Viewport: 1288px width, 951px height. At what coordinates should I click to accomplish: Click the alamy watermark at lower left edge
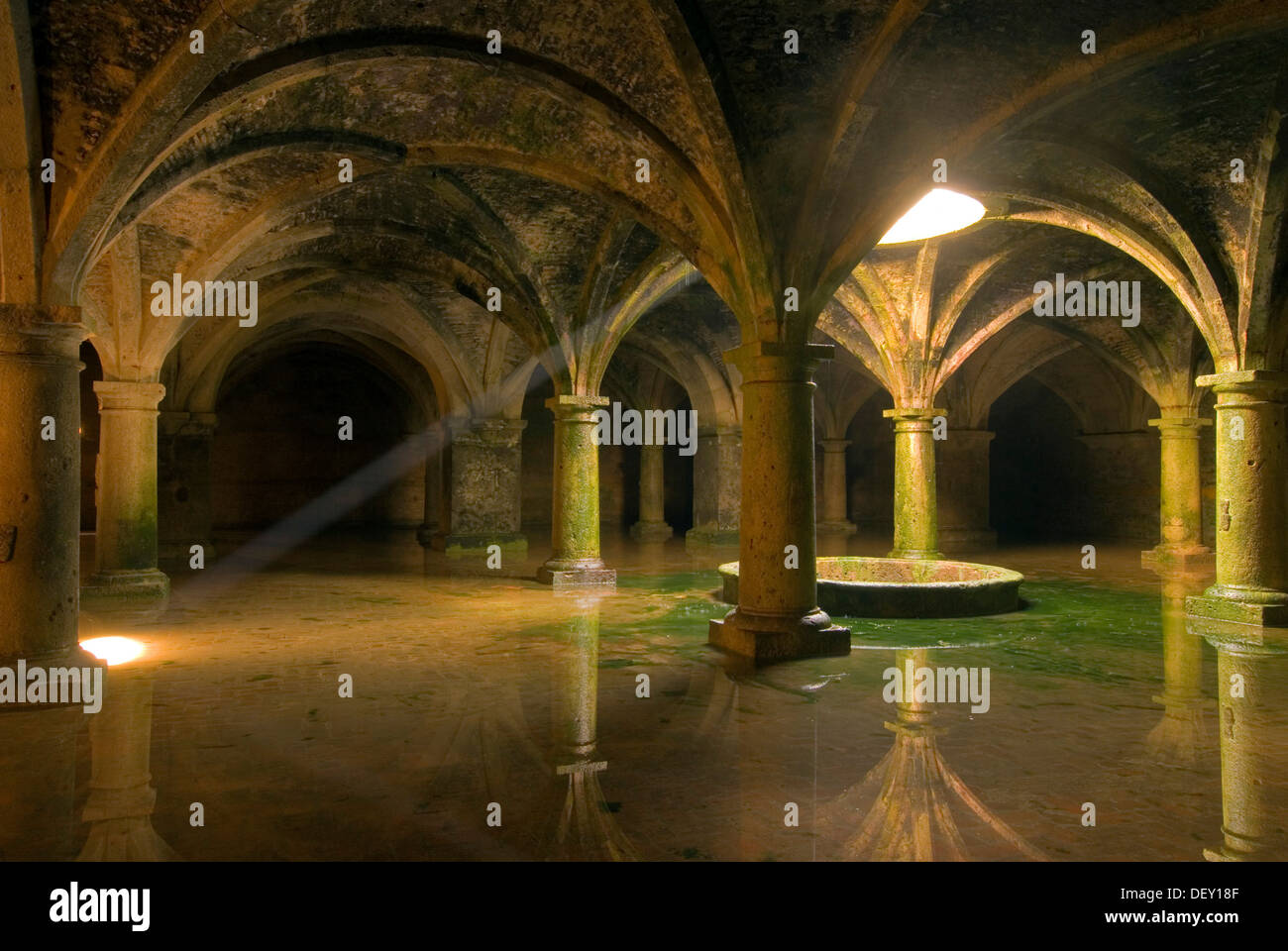51,685
